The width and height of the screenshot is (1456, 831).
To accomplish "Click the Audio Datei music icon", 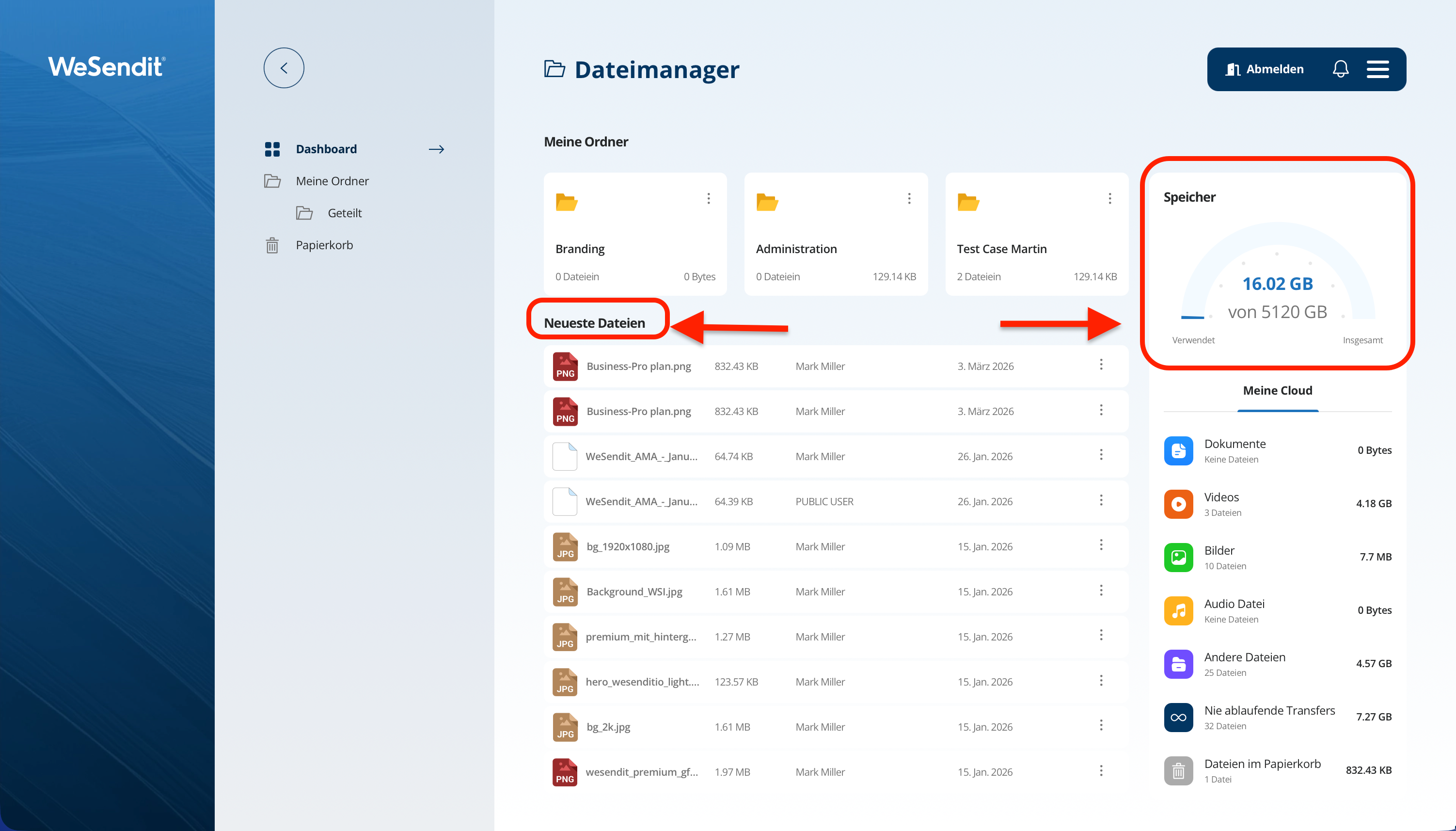I will (x=1178, y=611).
